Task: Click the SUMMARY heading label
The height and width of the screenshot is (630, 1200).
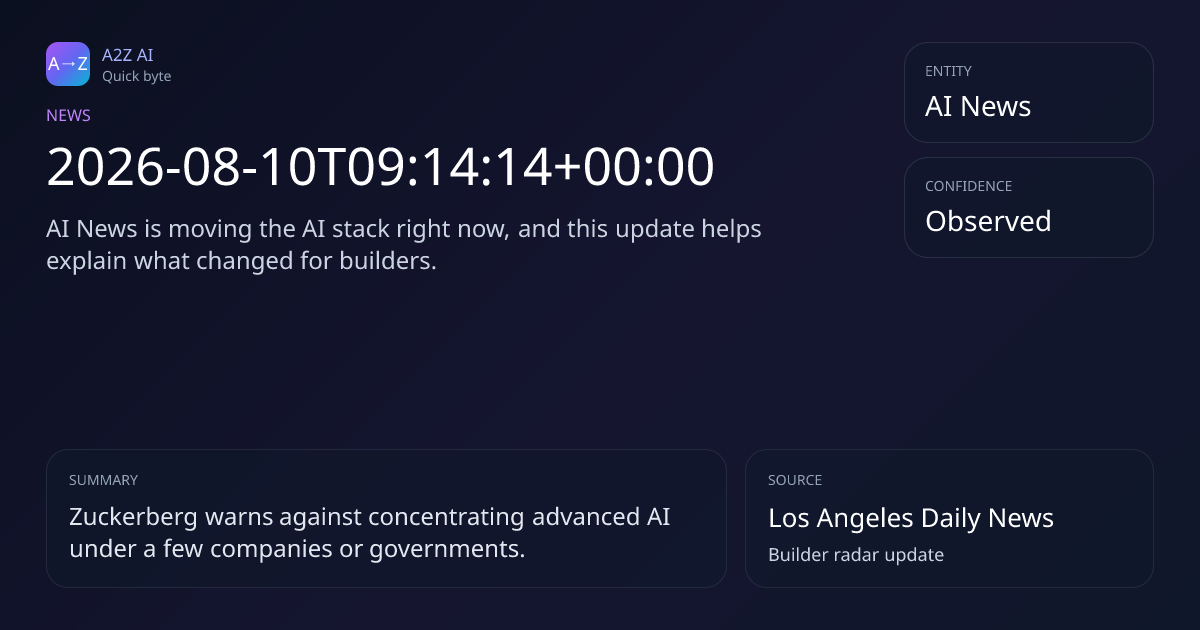Action: (103, 480)
